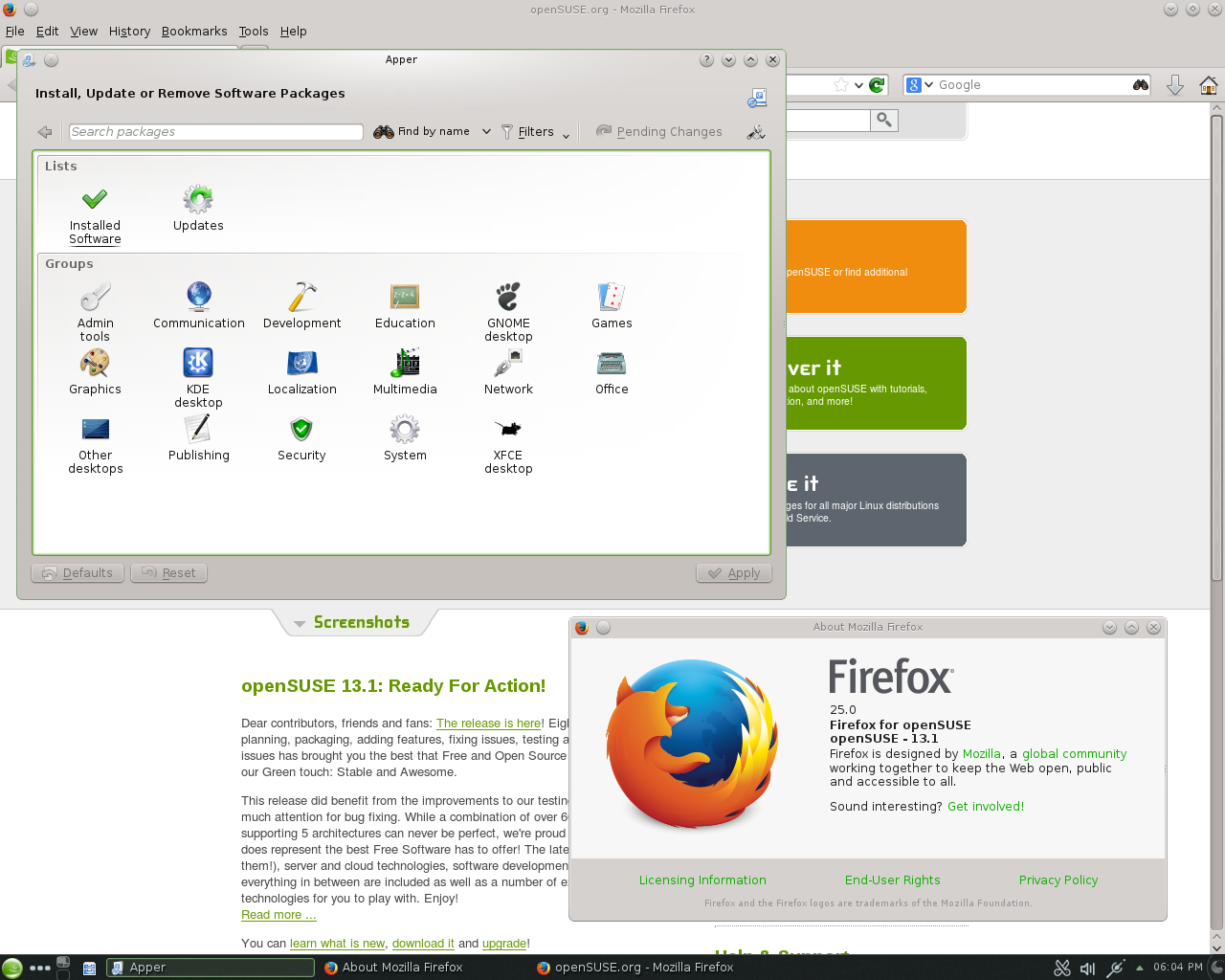The width and height of the screenshot is (1225, 980).
Task: Open the Publishing package group
Action: 198,437
